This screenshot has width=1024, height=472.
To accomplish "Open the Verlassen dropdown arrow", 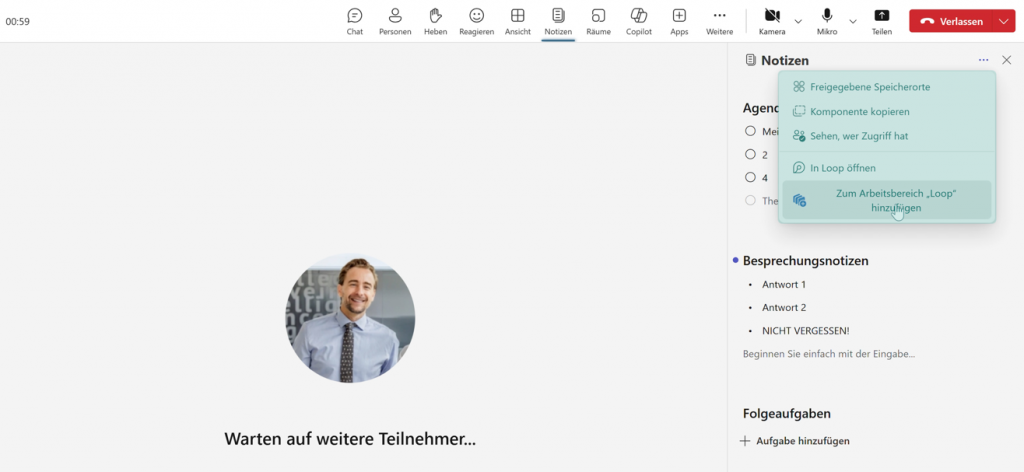I will 1004,22.
